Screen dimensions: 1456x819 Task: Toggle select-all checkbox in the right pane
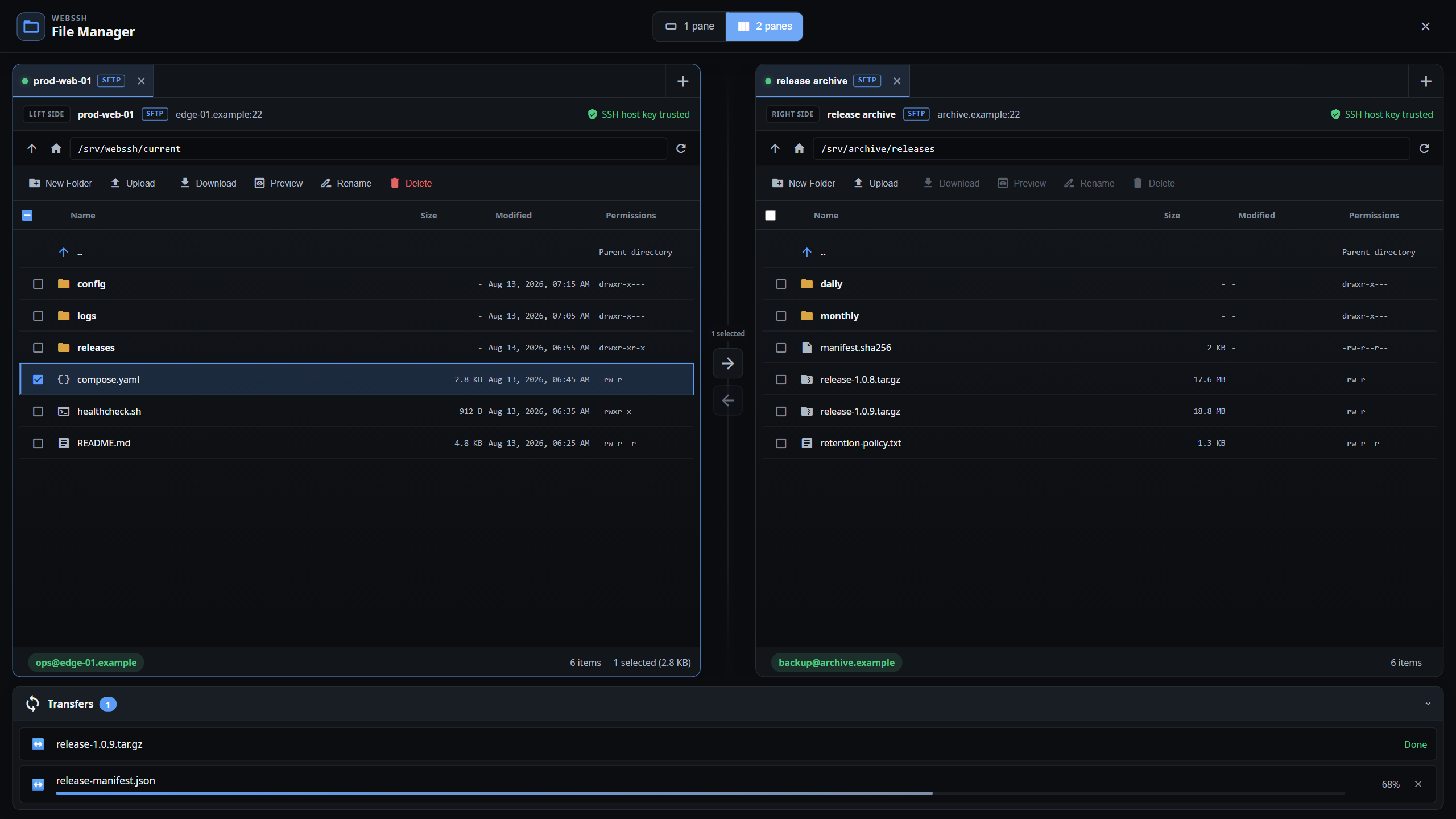pos(771,215)
